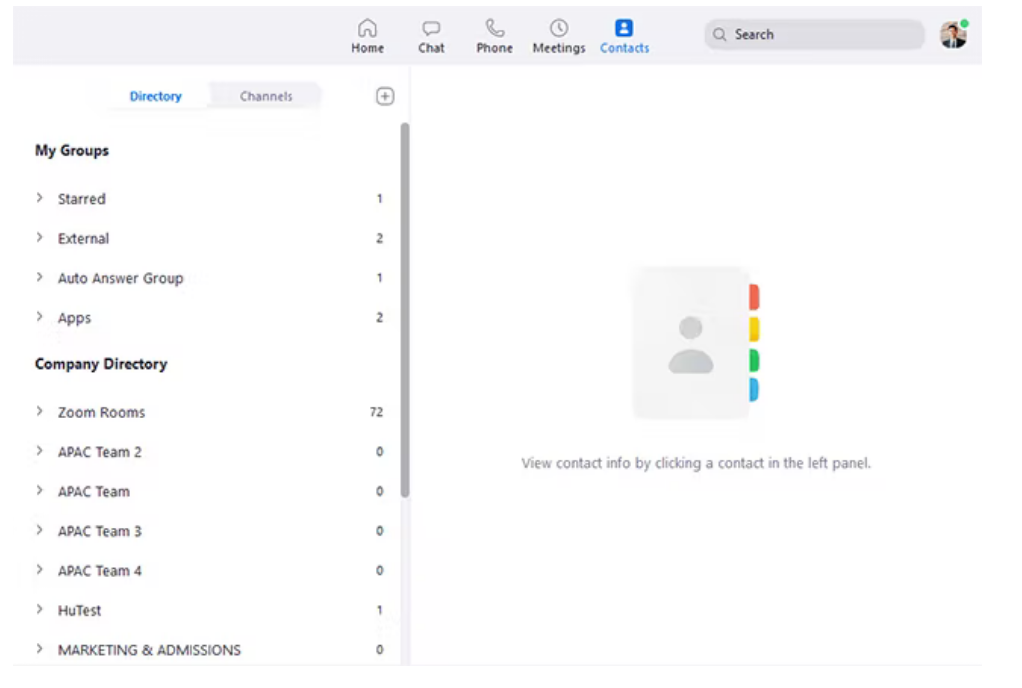The image size is (1022, 688).
Task: Open the Meetings clock icon
Action: 559,28
